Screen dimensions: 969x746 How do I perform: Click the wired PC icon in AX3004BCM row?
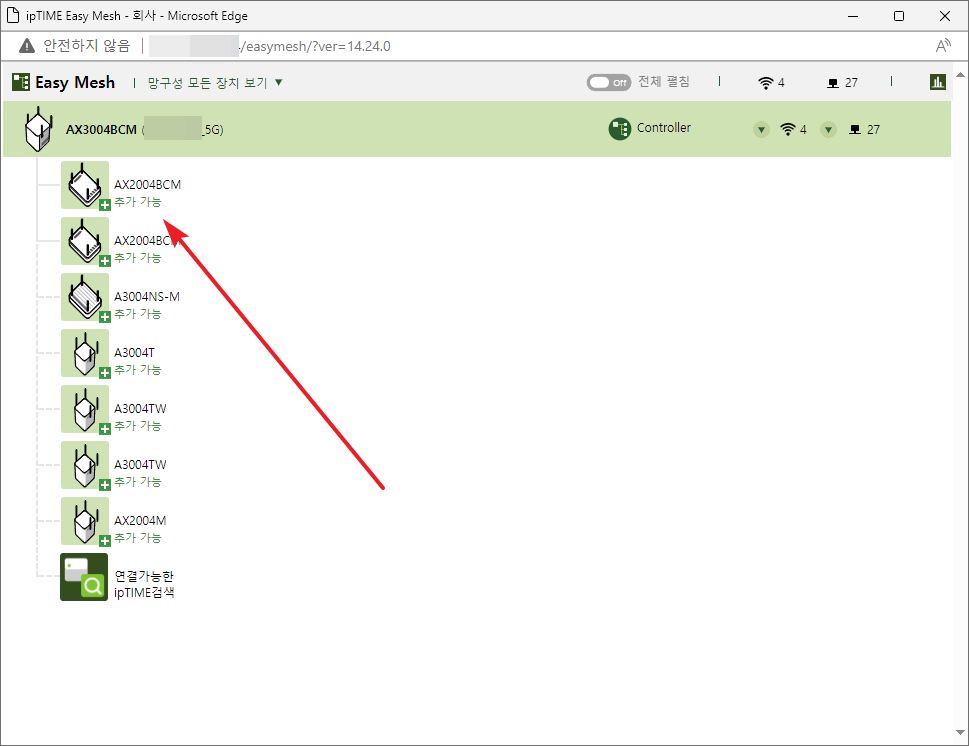(855, 129)
